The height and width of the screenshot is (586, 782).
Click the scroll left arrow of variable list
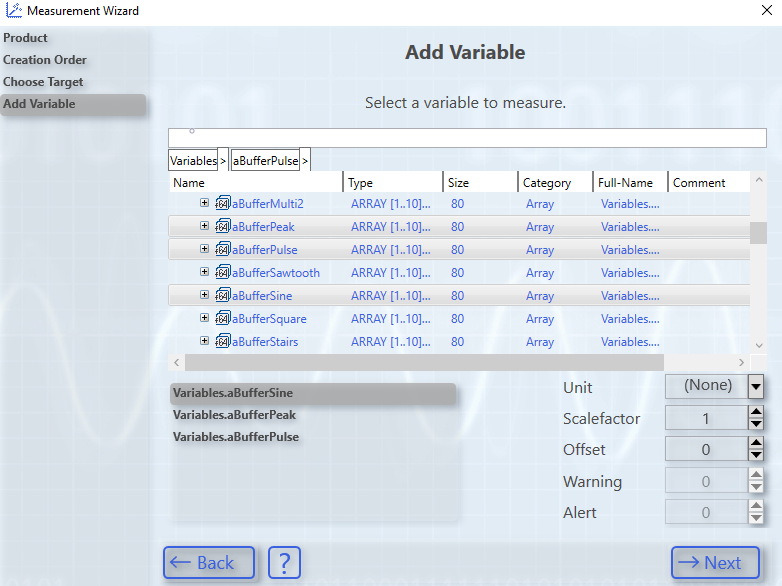pyautogui.click(x=177, y=363)
